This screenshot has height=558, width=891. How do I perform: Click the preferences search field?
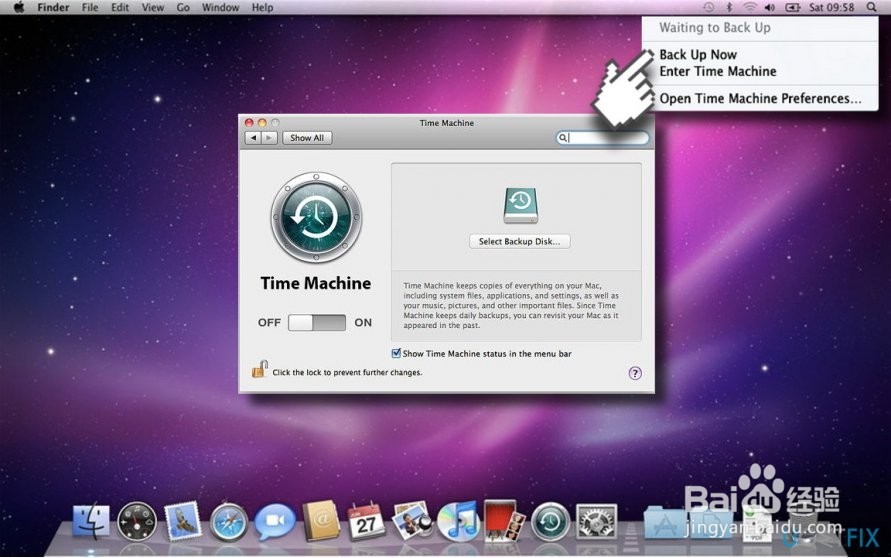(602, 138)
